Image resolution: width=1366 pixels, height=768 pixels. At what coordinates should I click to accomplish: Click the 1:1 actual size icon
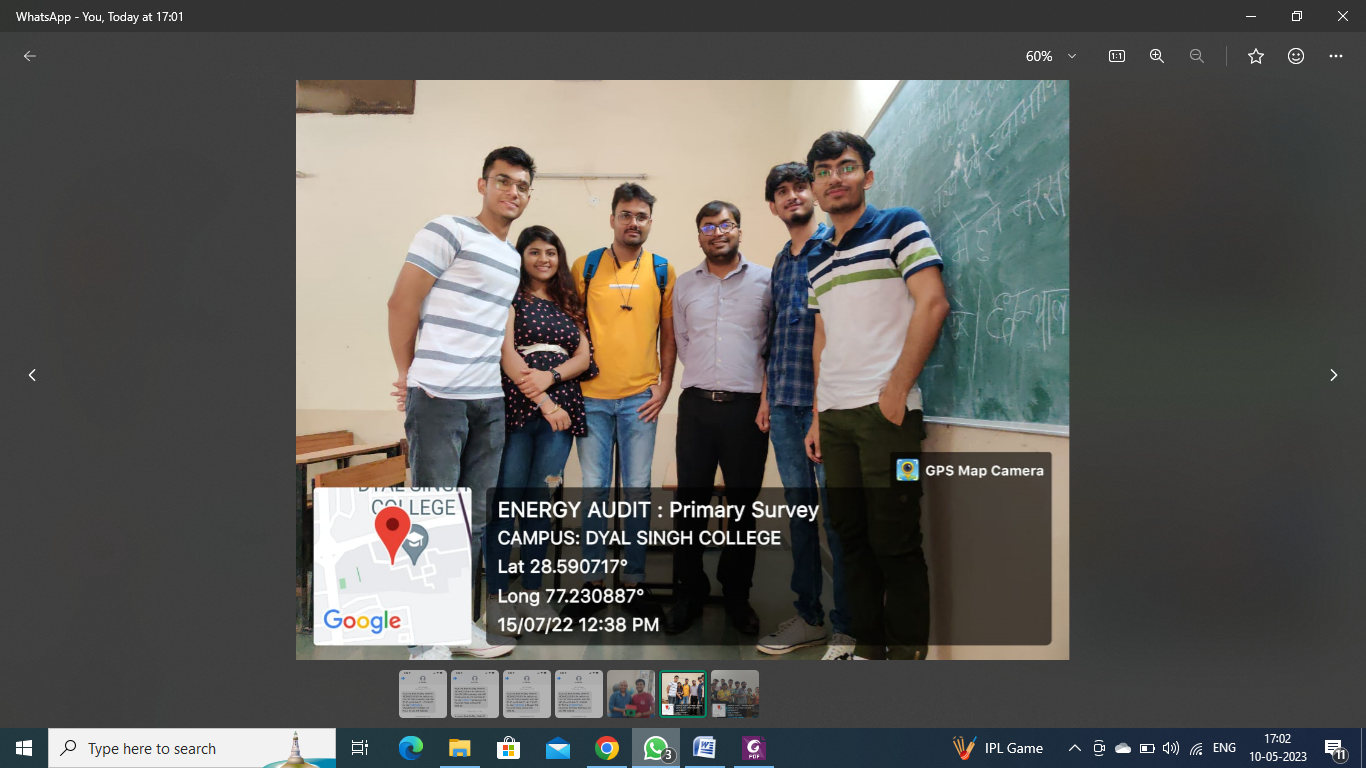click(x=1117, y=56)
